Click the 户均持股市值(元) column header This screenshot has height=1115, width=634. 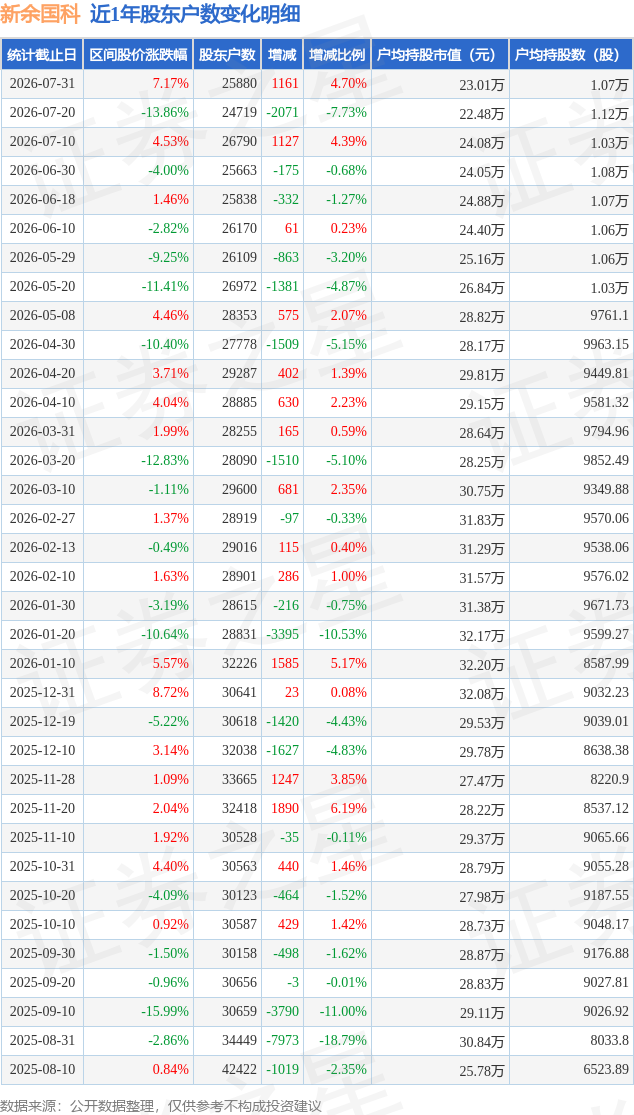tap(440, 55)
